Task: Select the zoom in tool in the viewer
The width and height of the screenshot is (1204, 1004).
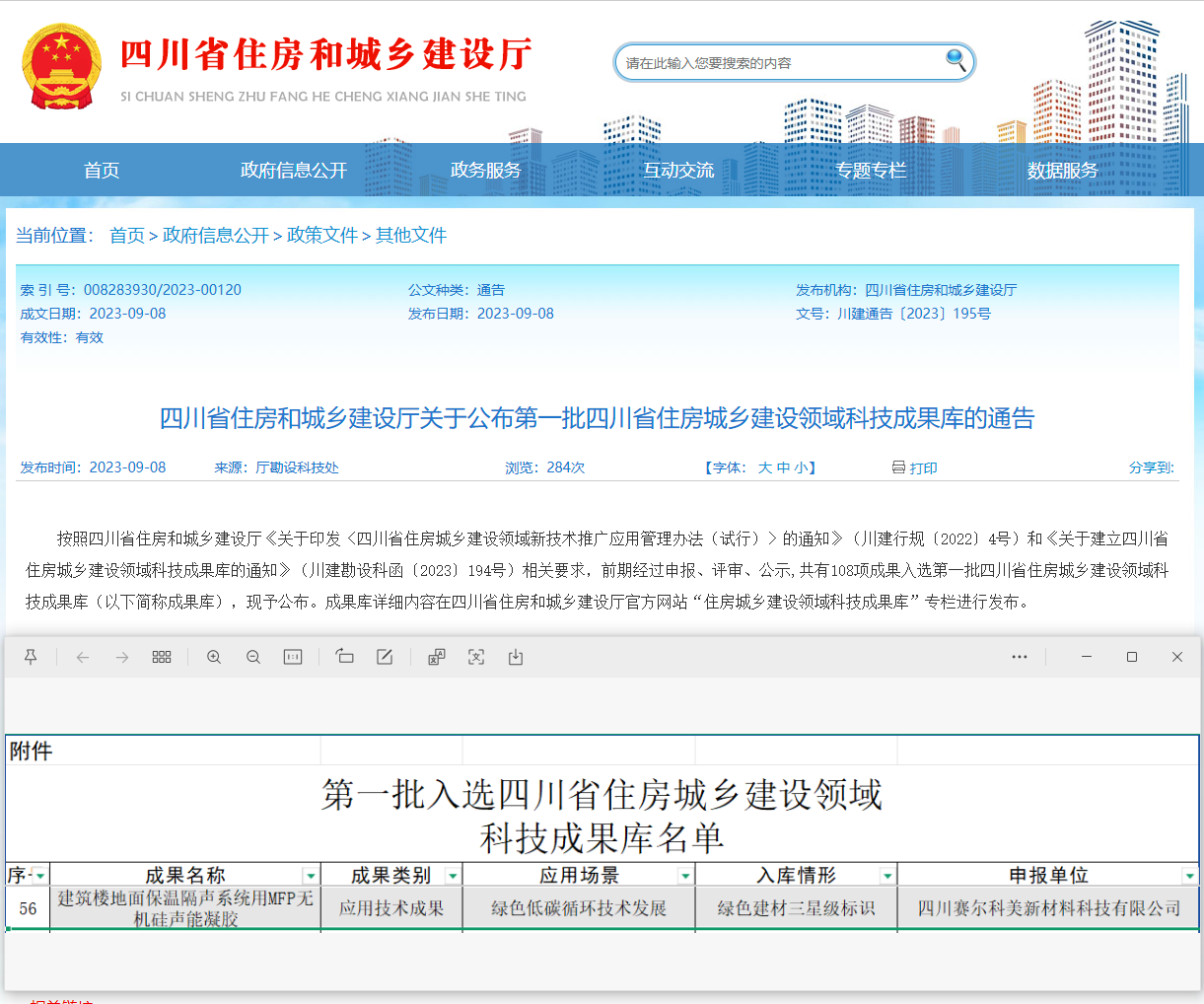Action: pos(214,656)
